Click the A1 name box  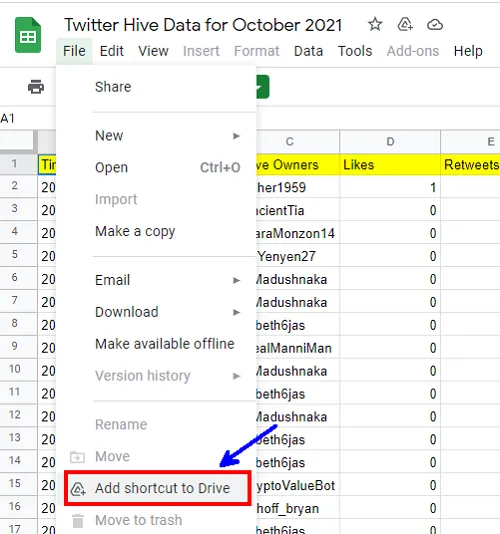[x=8, y=119]
